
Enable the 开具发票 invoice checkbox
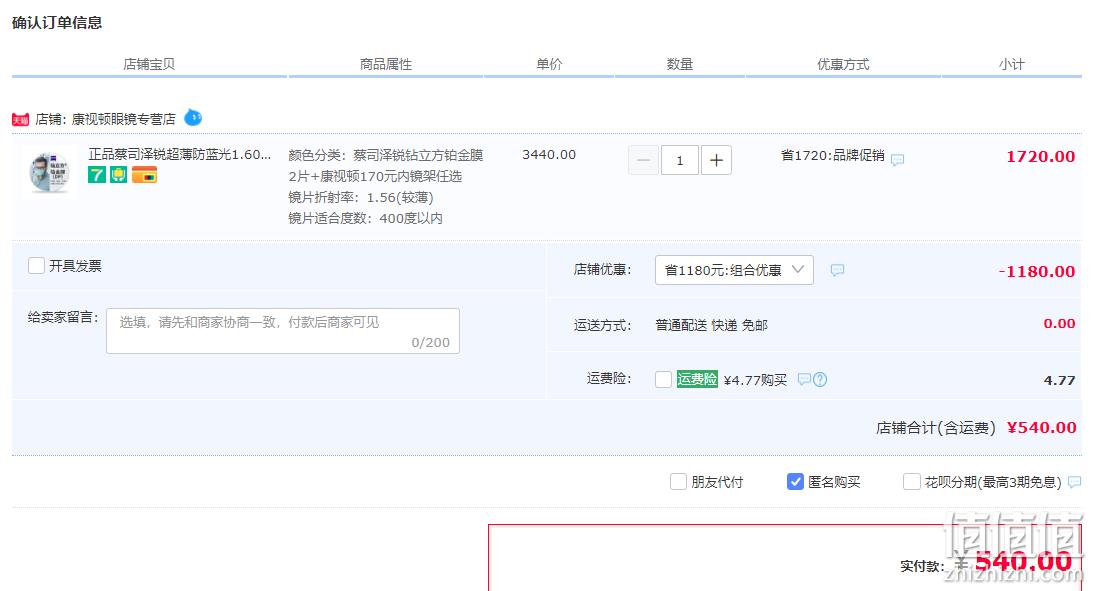tap(36, 266)
